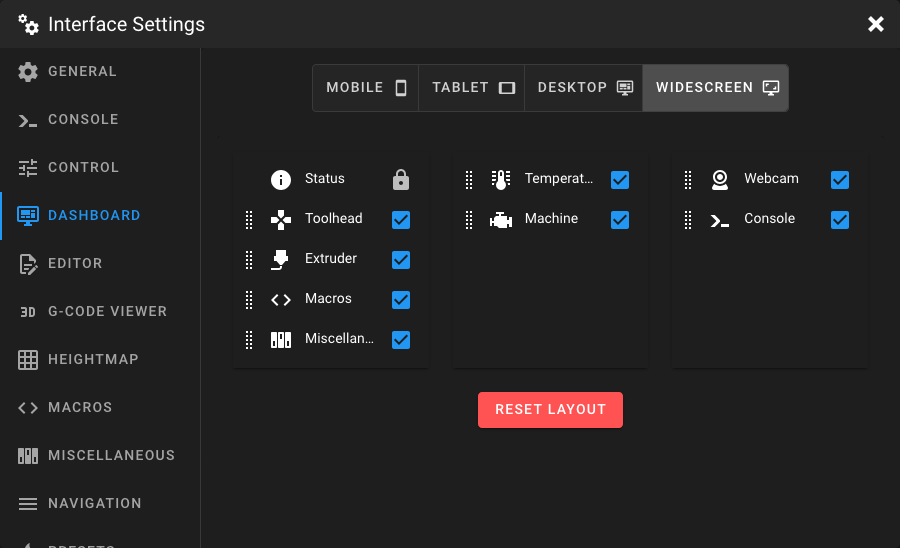This screenshot has height=548, width=900.
Task: Grab the drag handle of Macros row
Action: pos(249,300)
